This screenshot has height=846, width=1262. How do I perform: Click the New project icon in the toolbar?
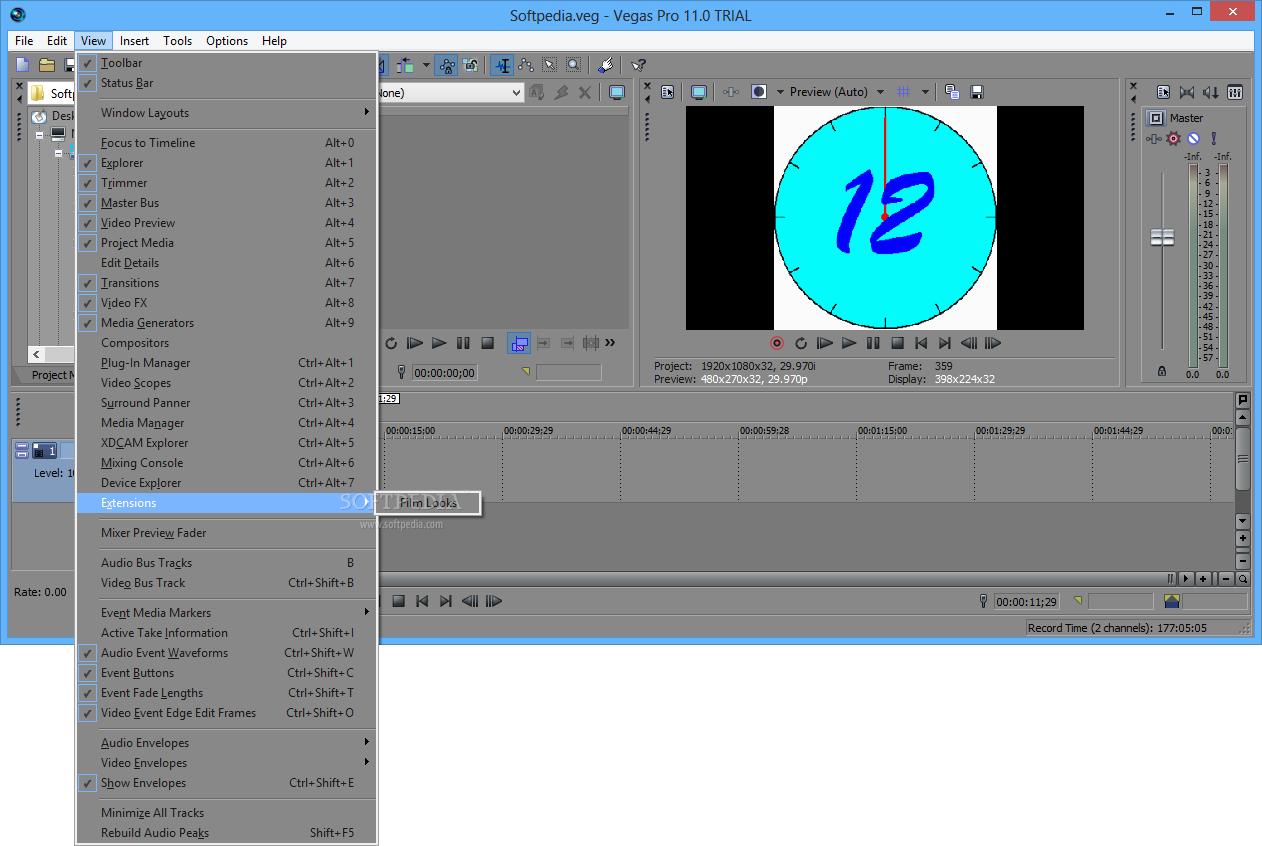pyautogui.click(x=23, y=65)
